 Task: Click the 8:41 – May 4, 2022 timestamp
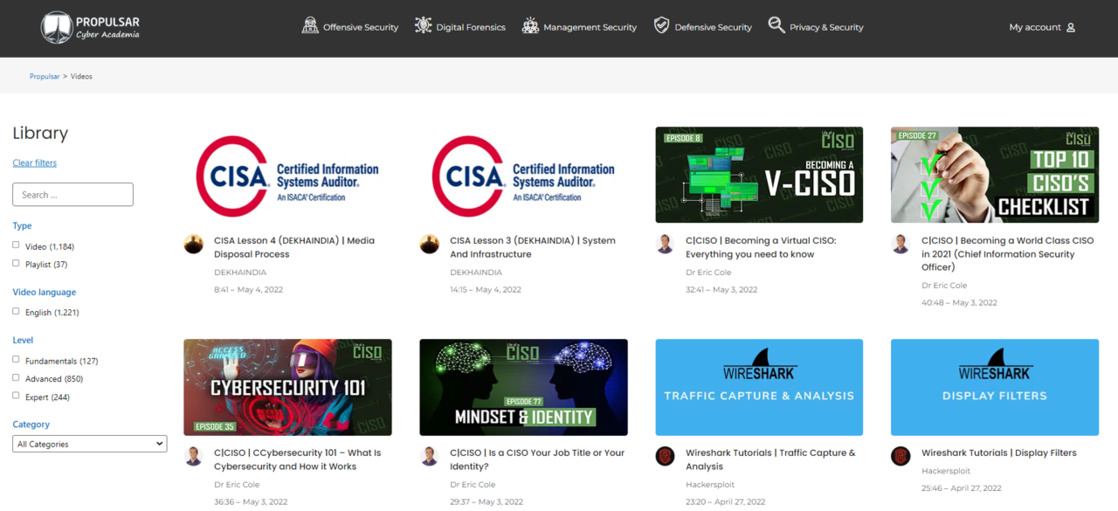249,290
